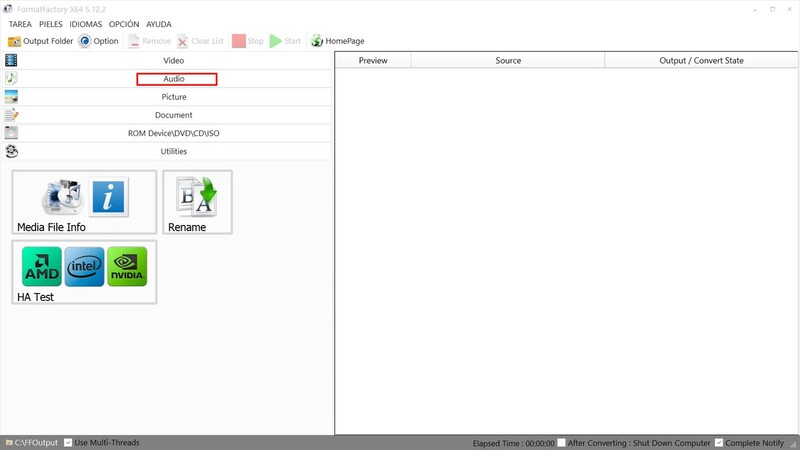Click the film reel Utilities icon
Image resolution: width=800 pixels, height=450 pixels.
click(x=11, y=151)
